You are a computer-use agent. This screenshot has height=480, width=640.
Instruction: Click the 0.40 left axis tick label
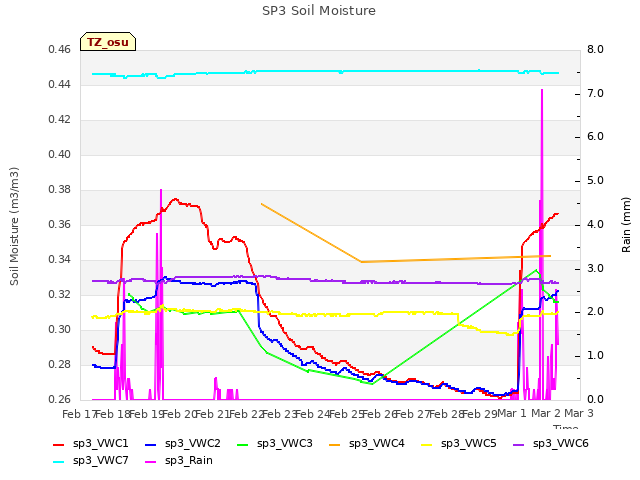pos(60,155)
